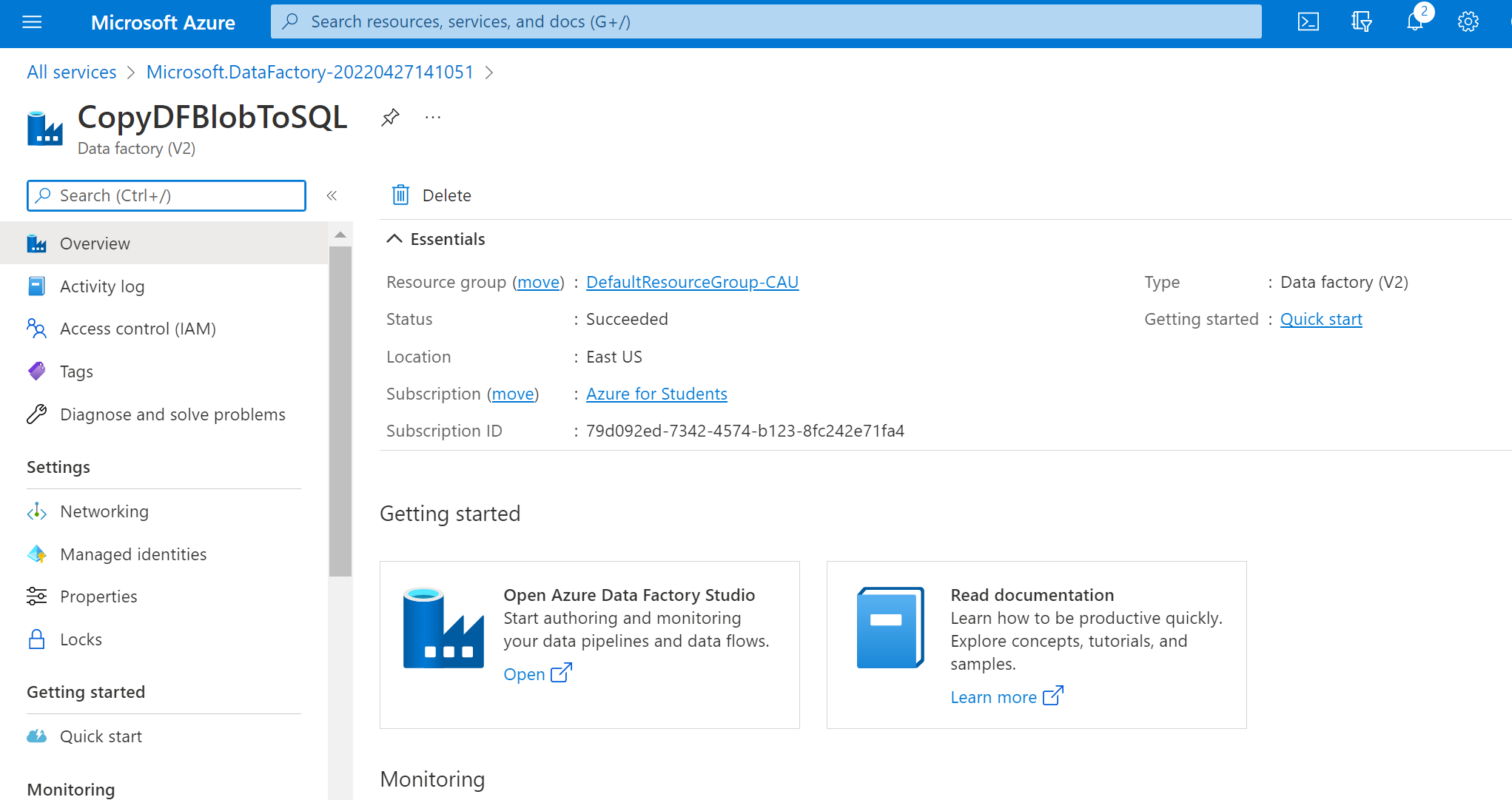Open the more options ellipsis

click(x=433, y=117)
